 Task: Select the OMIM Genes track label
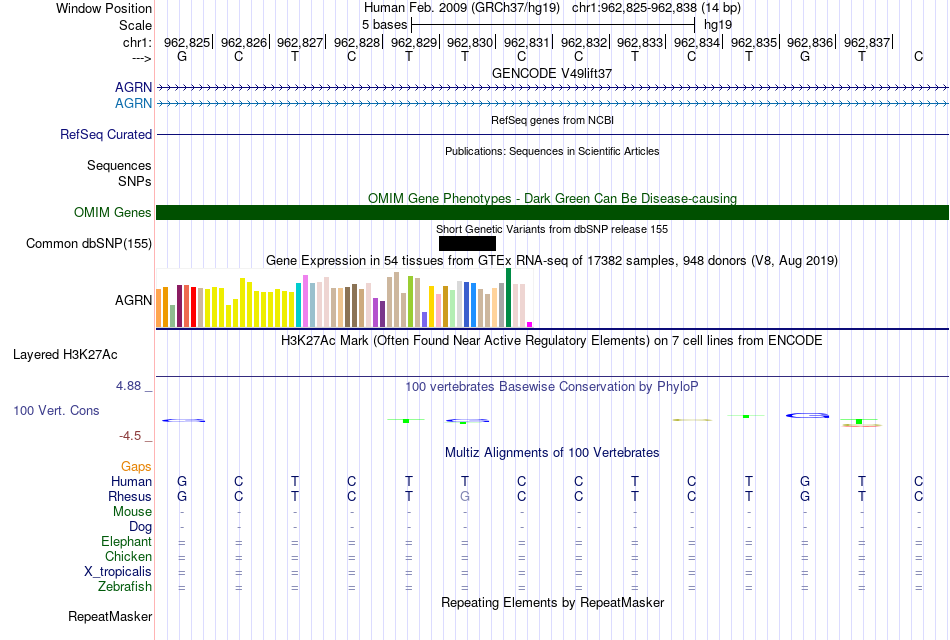tap(113, 212)
